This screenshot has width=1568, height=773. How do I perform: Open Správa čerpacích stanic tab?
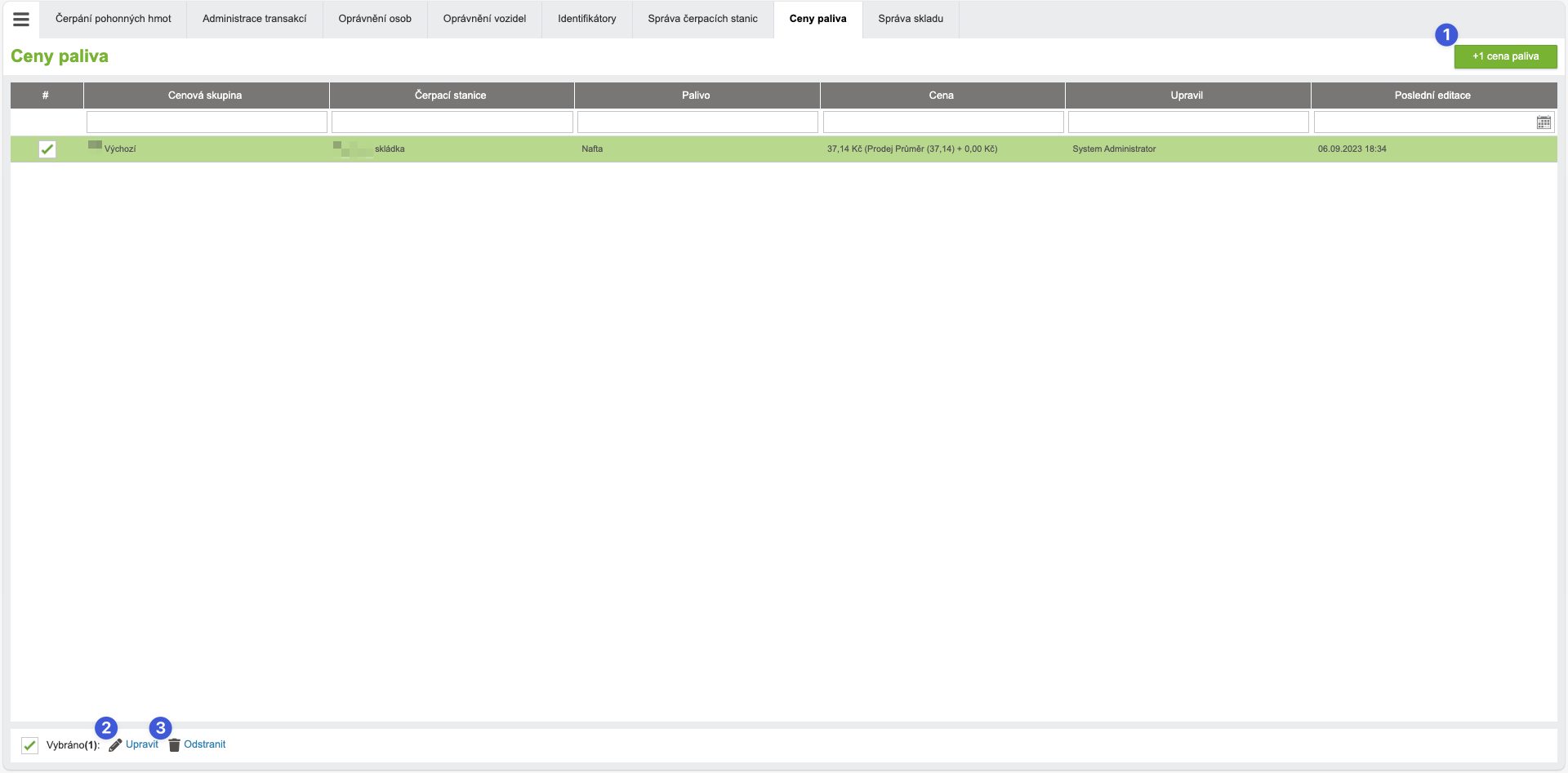point(703,19)
